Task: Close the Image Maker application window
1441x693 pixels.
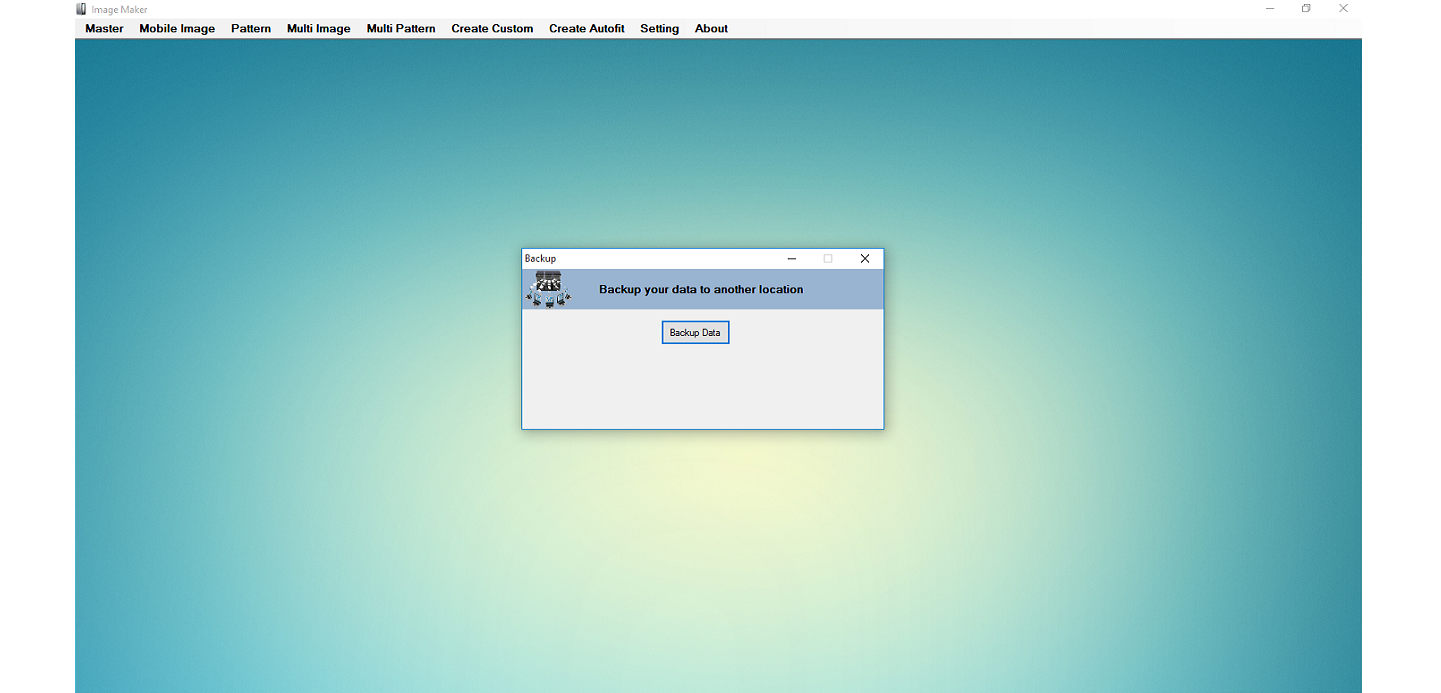Action: pyautogui.click(x=1343, y=9)
